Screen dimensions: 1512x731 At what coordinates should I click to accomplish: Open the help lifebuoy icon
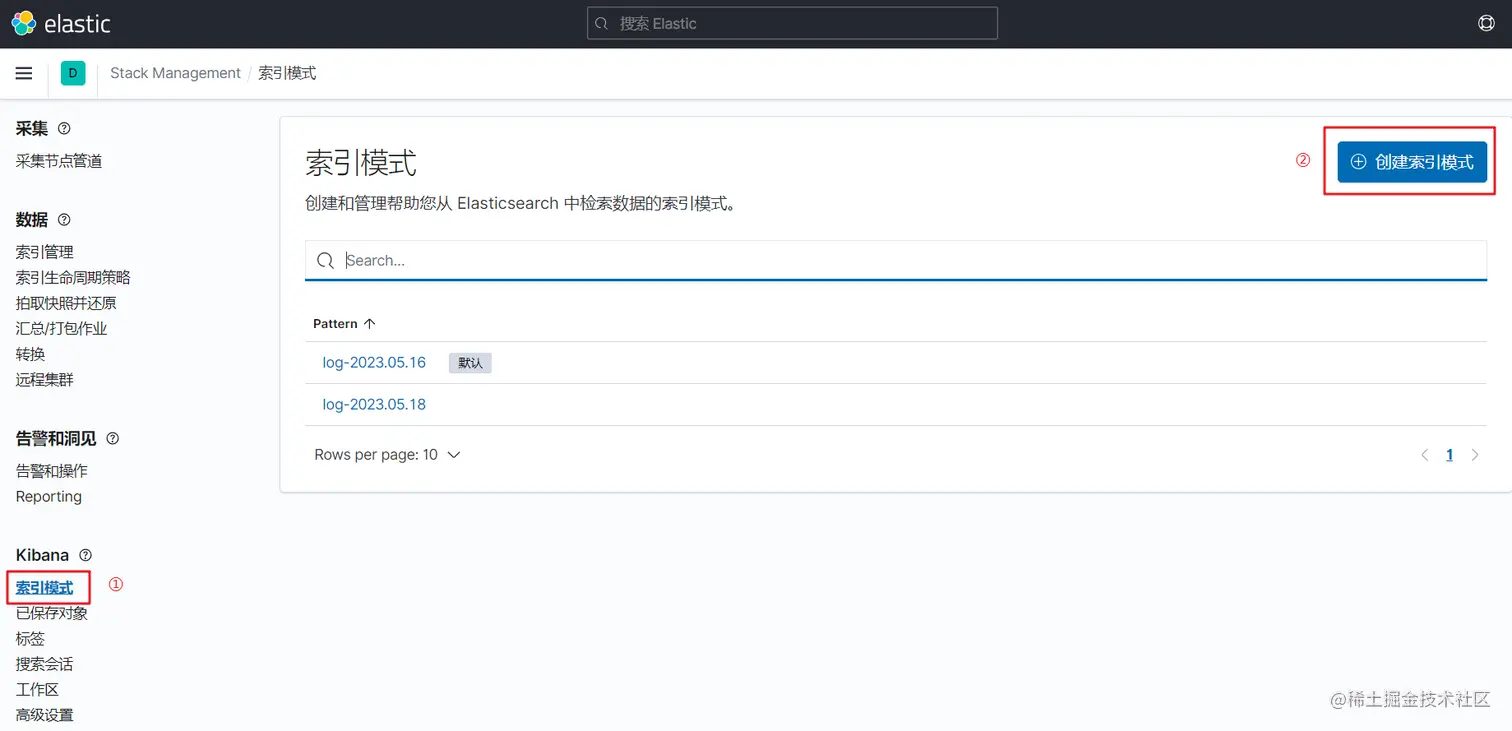pos(1486,23)
